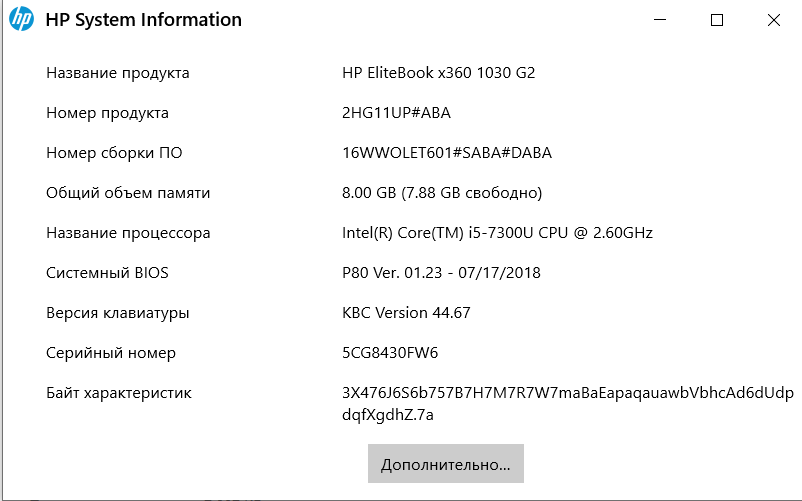Click the Версия клавиатуры label
This screenshot has height=501, width=802.
(118, 313)
